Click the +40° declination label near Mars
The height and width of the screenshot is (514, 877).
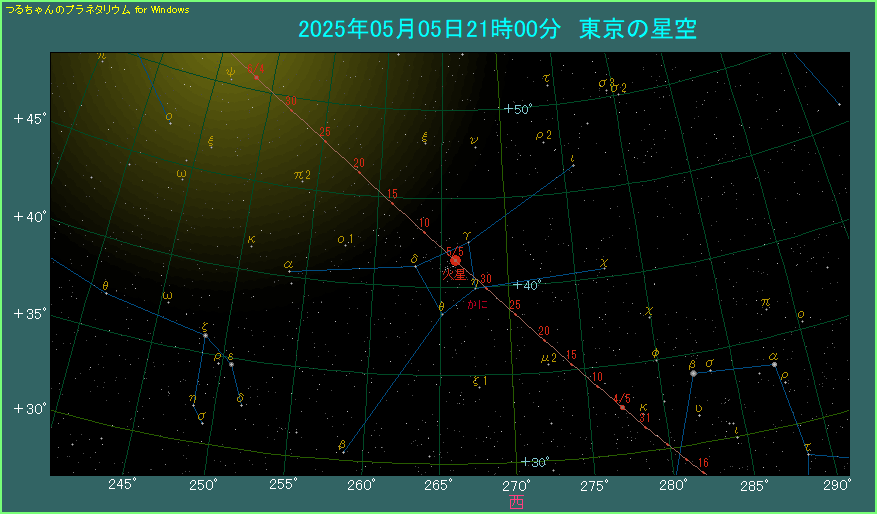coord(526,285)
